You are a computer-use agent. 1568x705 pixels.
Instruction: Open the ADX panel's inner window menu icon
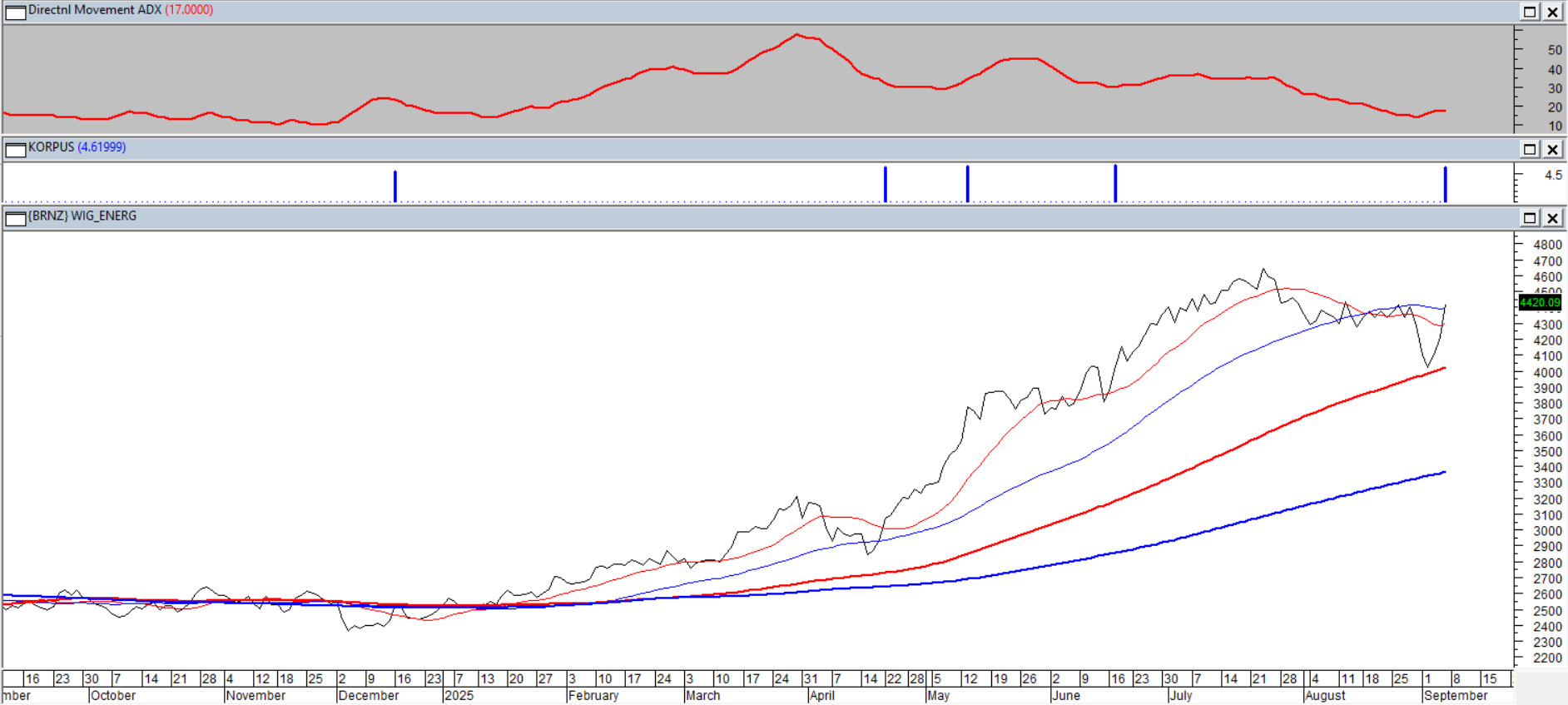click(x=15, y=12)
